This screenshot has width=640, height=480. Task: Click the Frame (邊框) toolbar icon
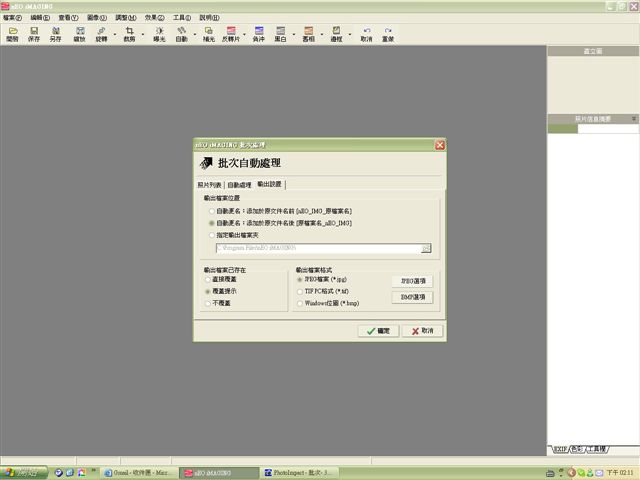[x=336, y=34]
